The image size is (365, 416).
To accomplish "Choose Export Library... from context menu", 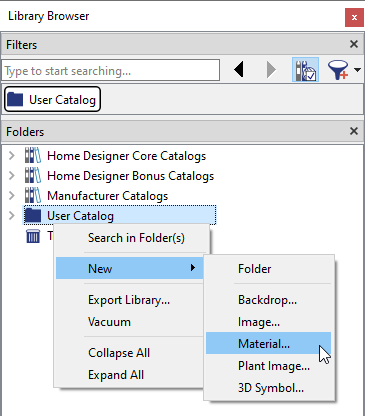I will [129, 300].
